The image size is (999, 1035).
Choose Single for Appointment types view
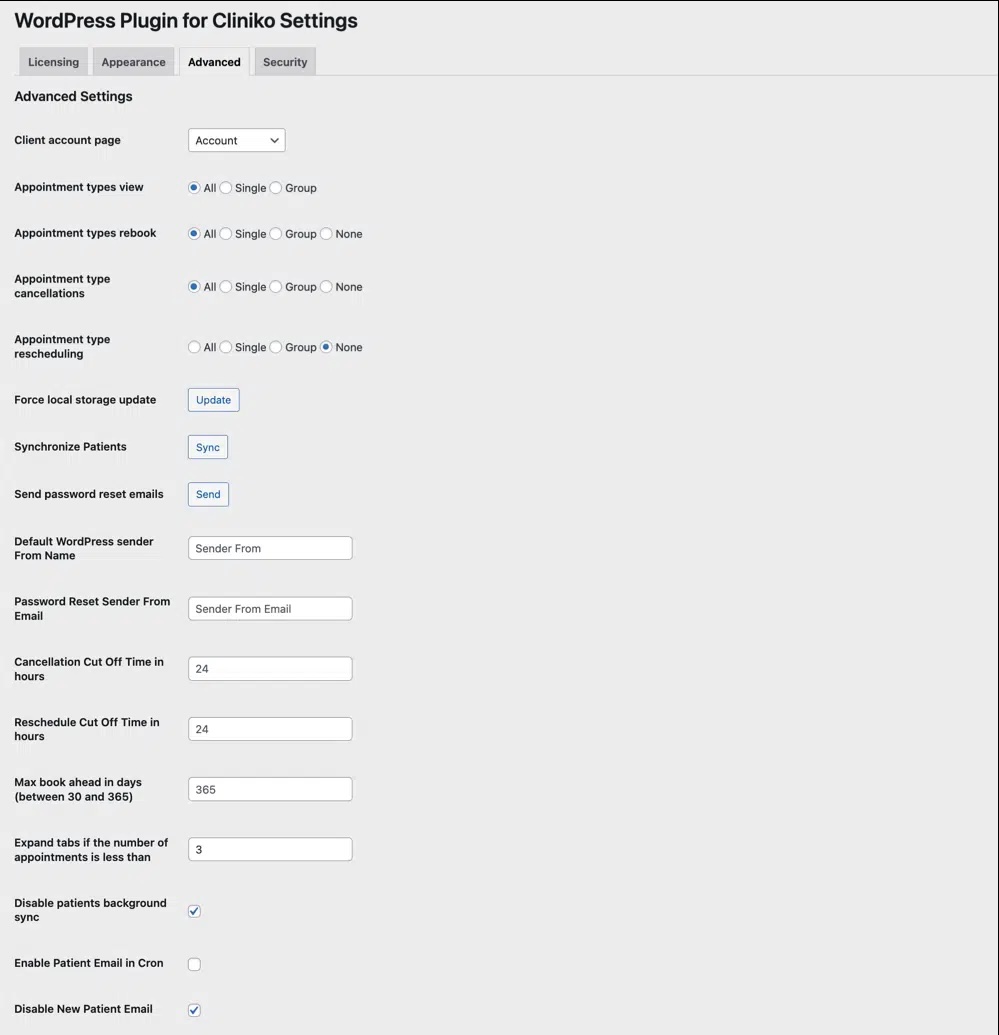pyautogui.click(x=226, y=187)
